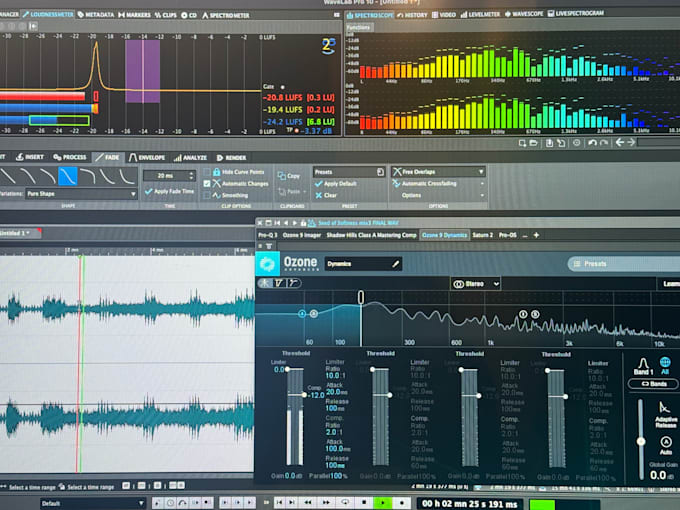The width and height of the screenshot is (680, 510).
Task: Click the back arrow in spectroscope toolbar
Action: tap(620, 142)
